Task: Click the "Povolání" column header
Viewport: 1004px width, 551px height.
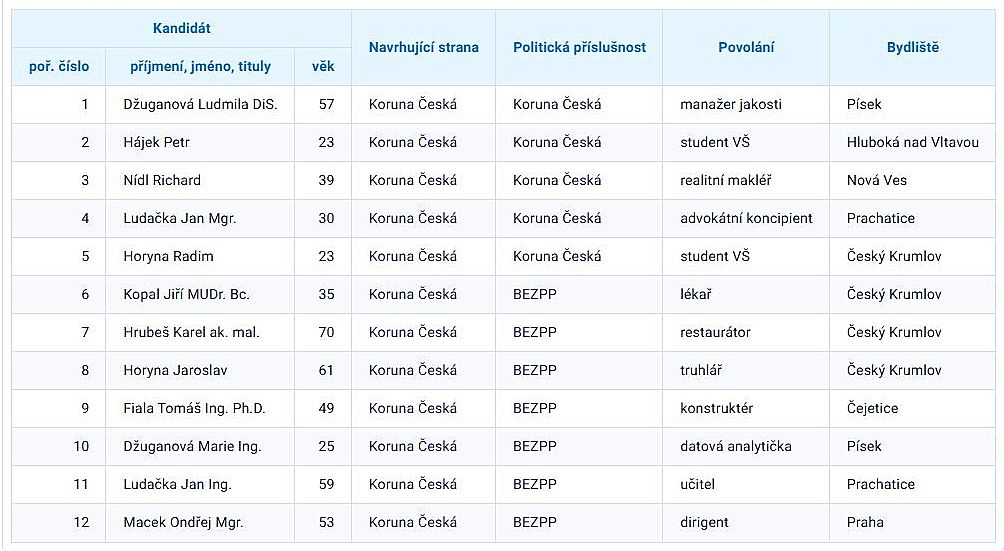Action: pyautogui.click(x=746, y=47)
